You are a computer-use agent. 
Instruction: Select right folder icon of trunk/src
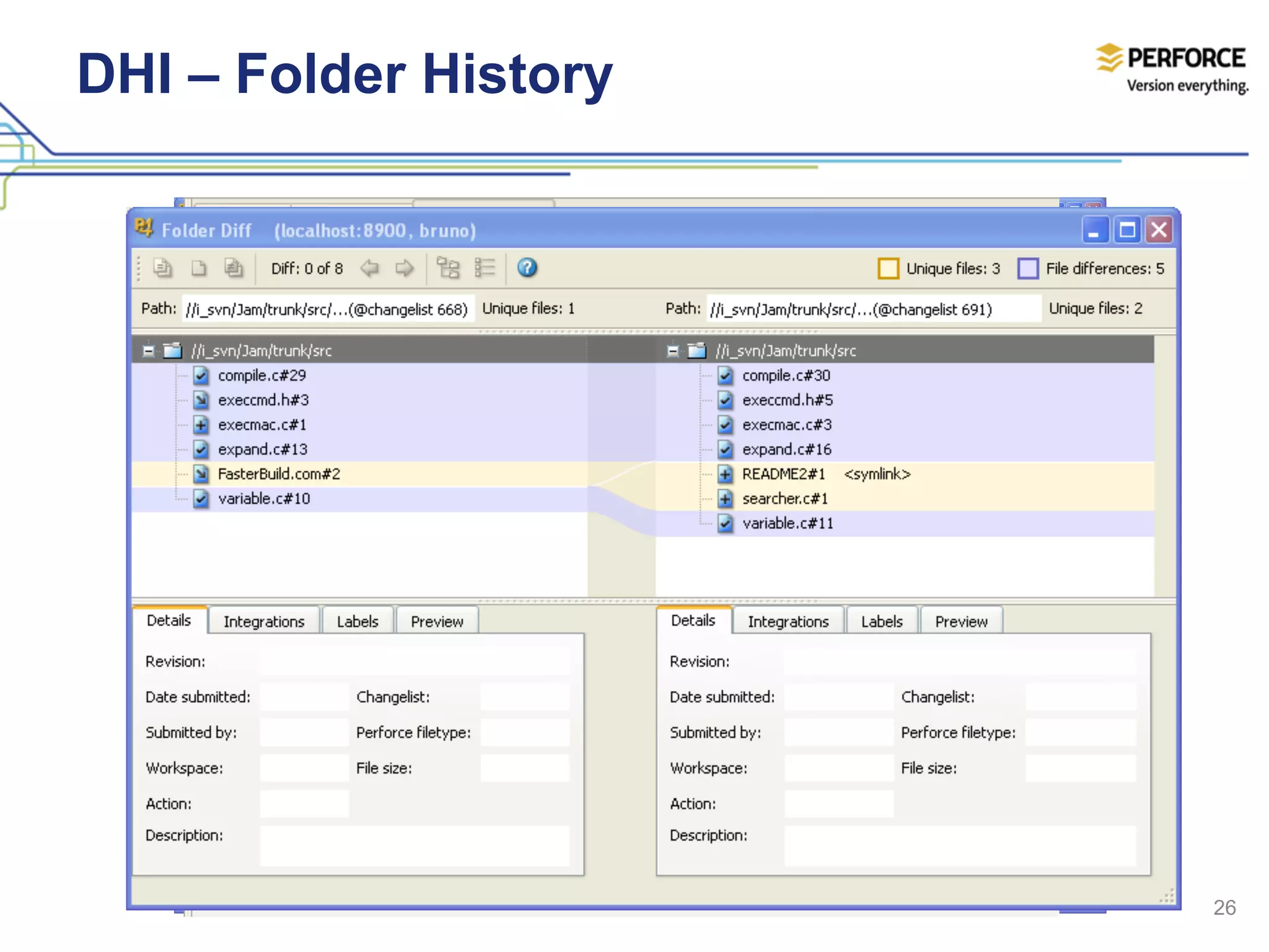(x=696, y=351)
